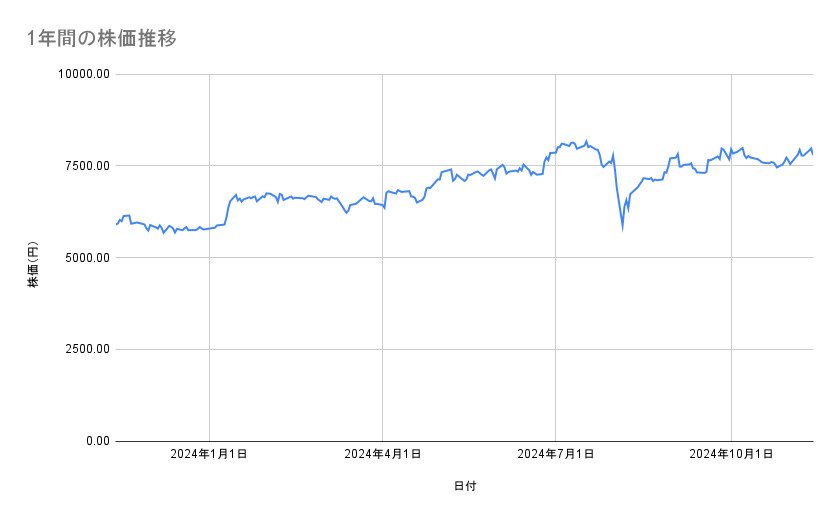Image resolution: width=839 pixels, height=519 pixels.
Task: Select the 2024年4月1日 date label
Action: pyautogui.click(x=383, y=455)
